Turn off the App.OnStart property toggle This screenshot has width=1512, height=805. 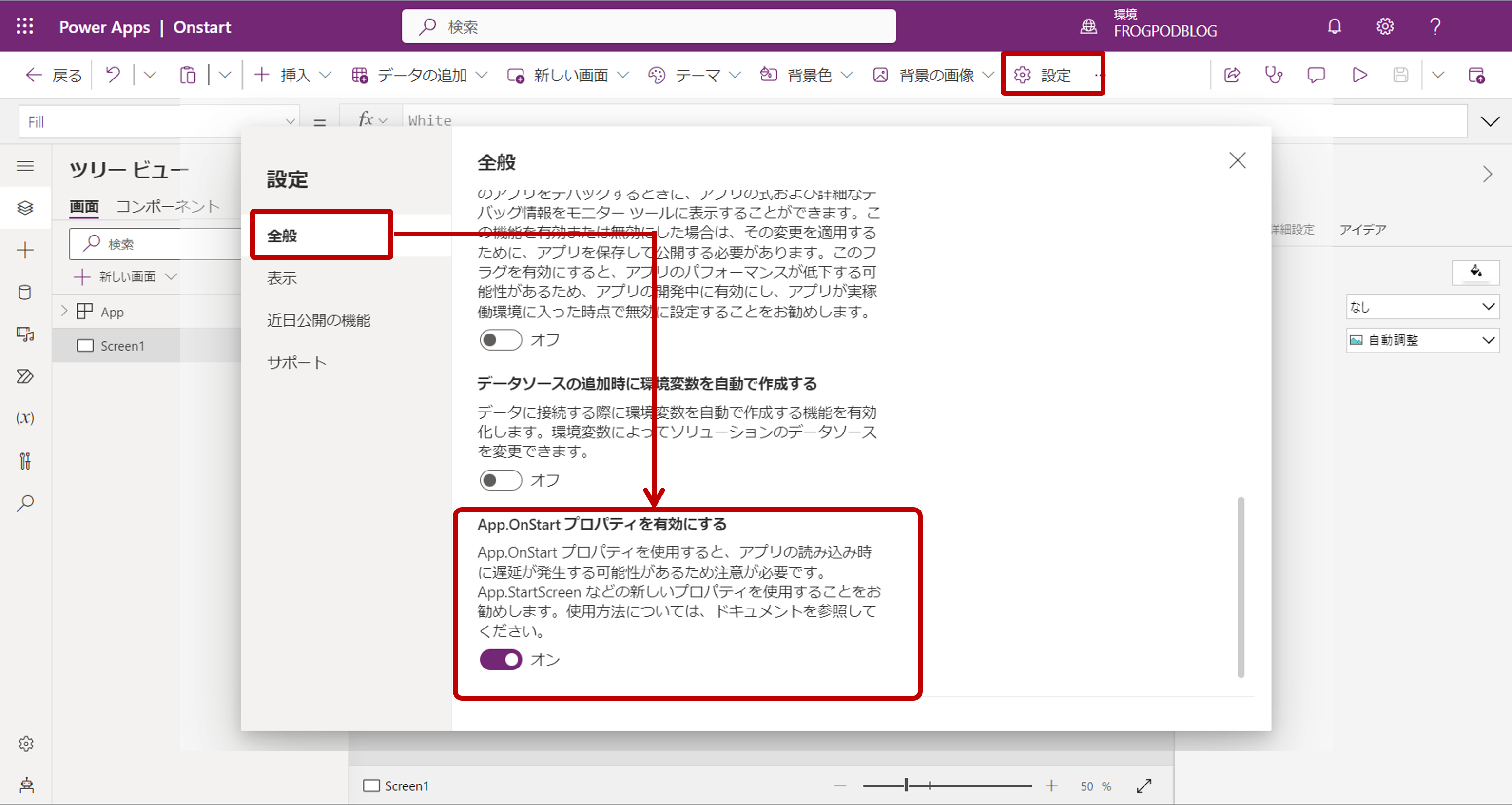(501, 659)
